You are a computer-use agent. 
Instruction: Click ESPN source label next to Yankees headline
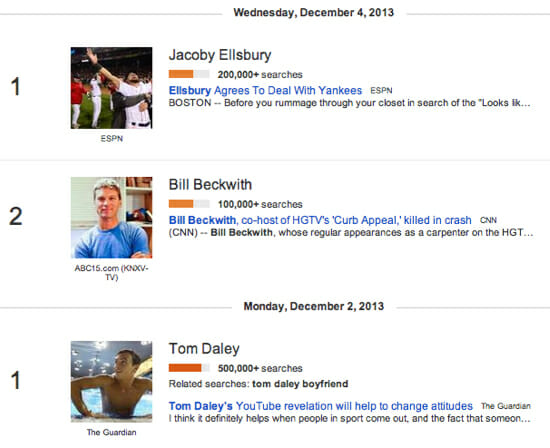(x=381, y=91)
